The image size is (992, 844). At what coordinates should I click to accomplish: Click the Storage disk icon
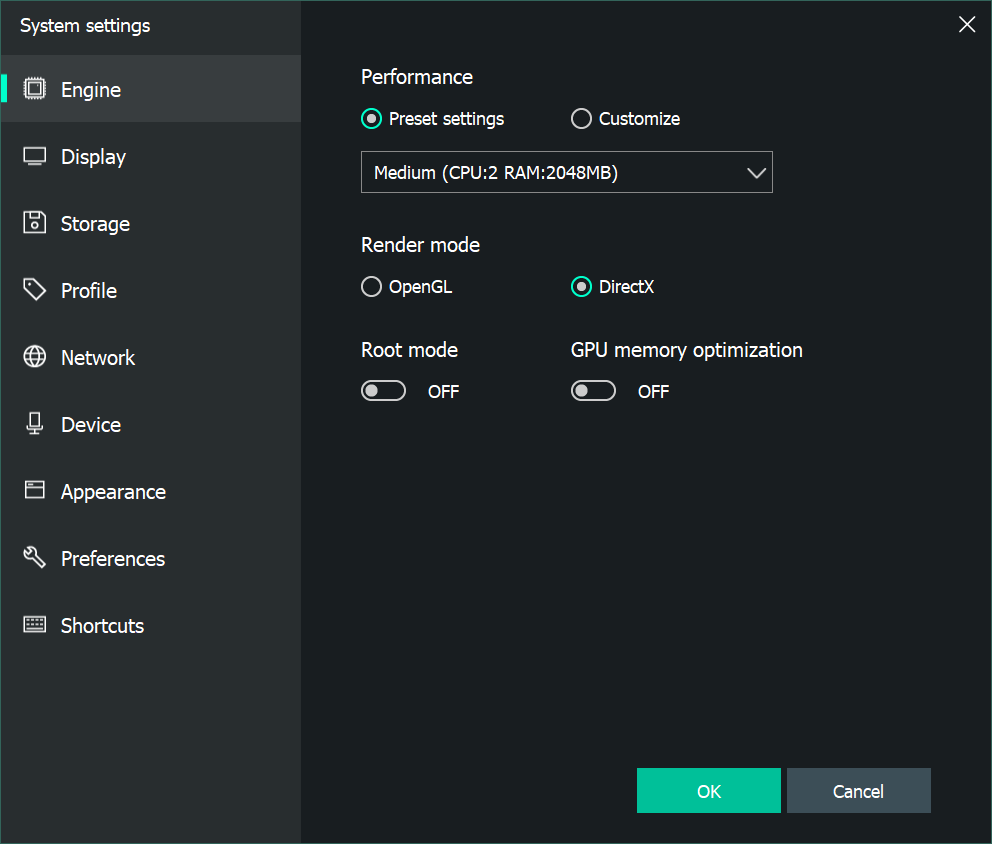point(35,223)
